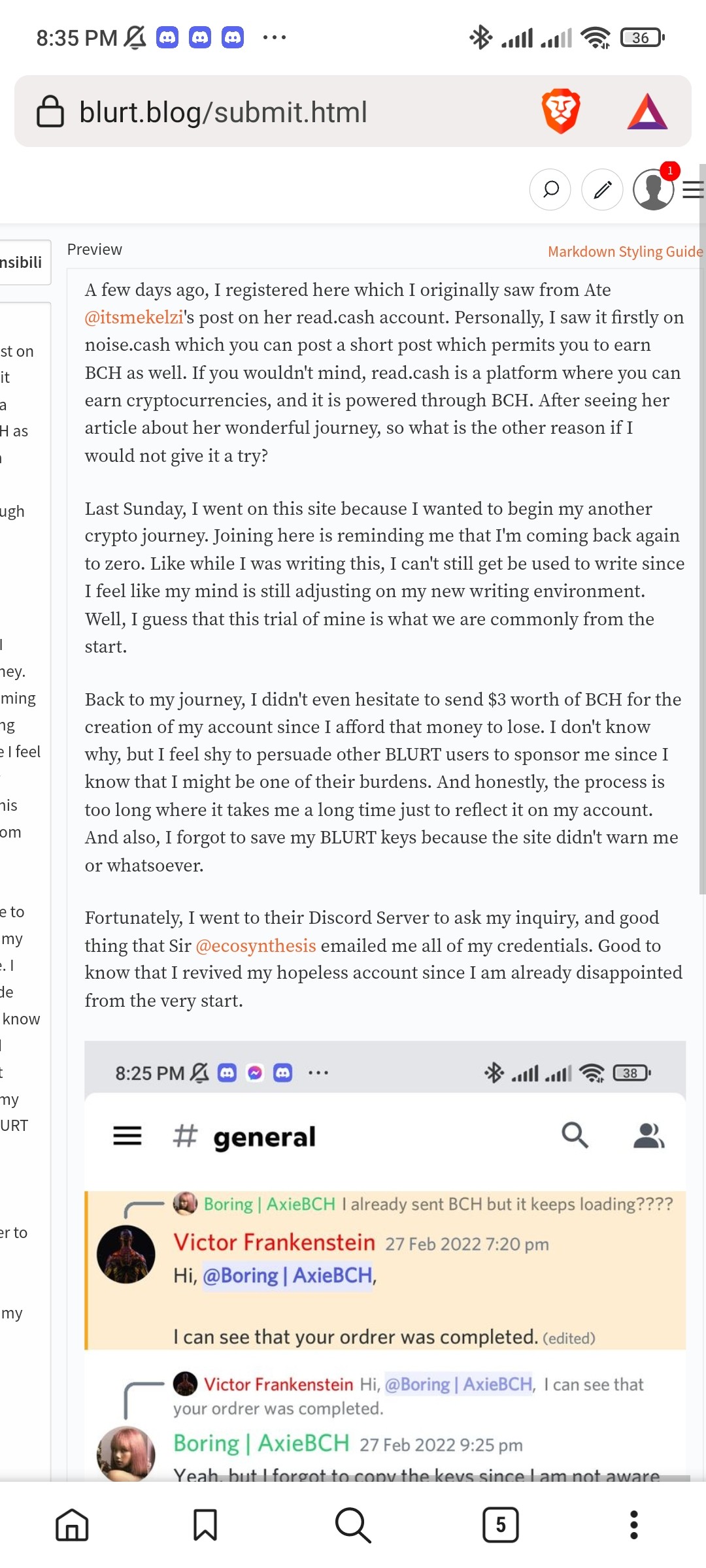
Task: Open the tab switcher showing 5 tabs
Action: (501, 1525)
